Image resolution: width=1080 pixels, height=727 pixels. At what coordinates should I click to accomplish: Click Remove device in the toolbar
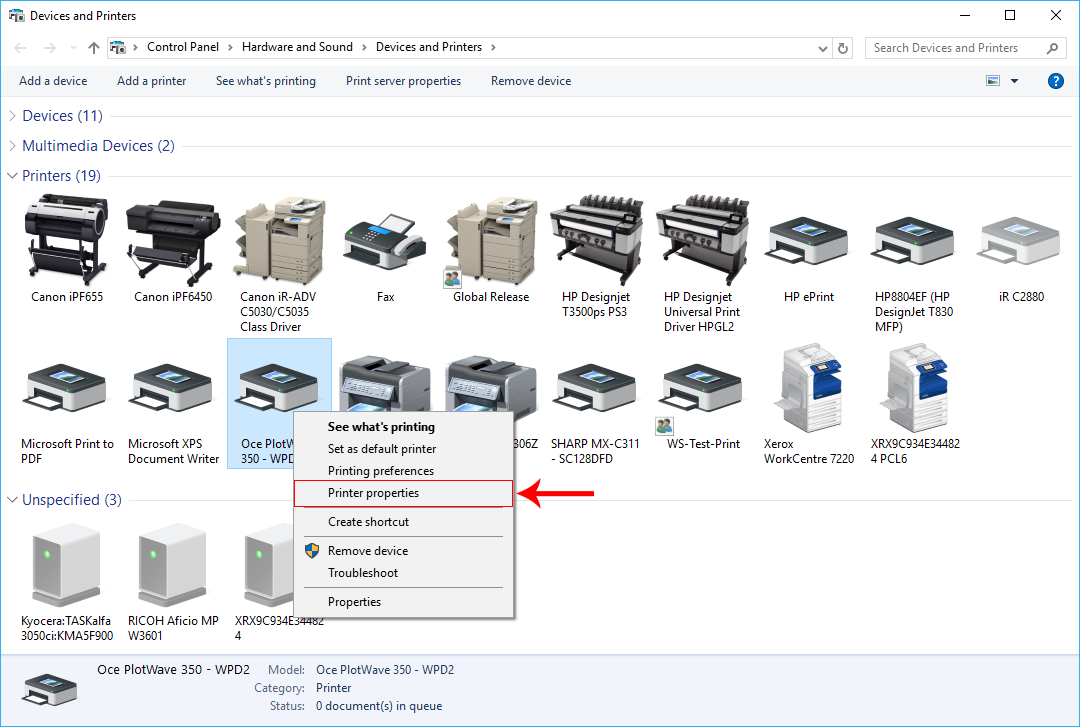coord(531,81)
